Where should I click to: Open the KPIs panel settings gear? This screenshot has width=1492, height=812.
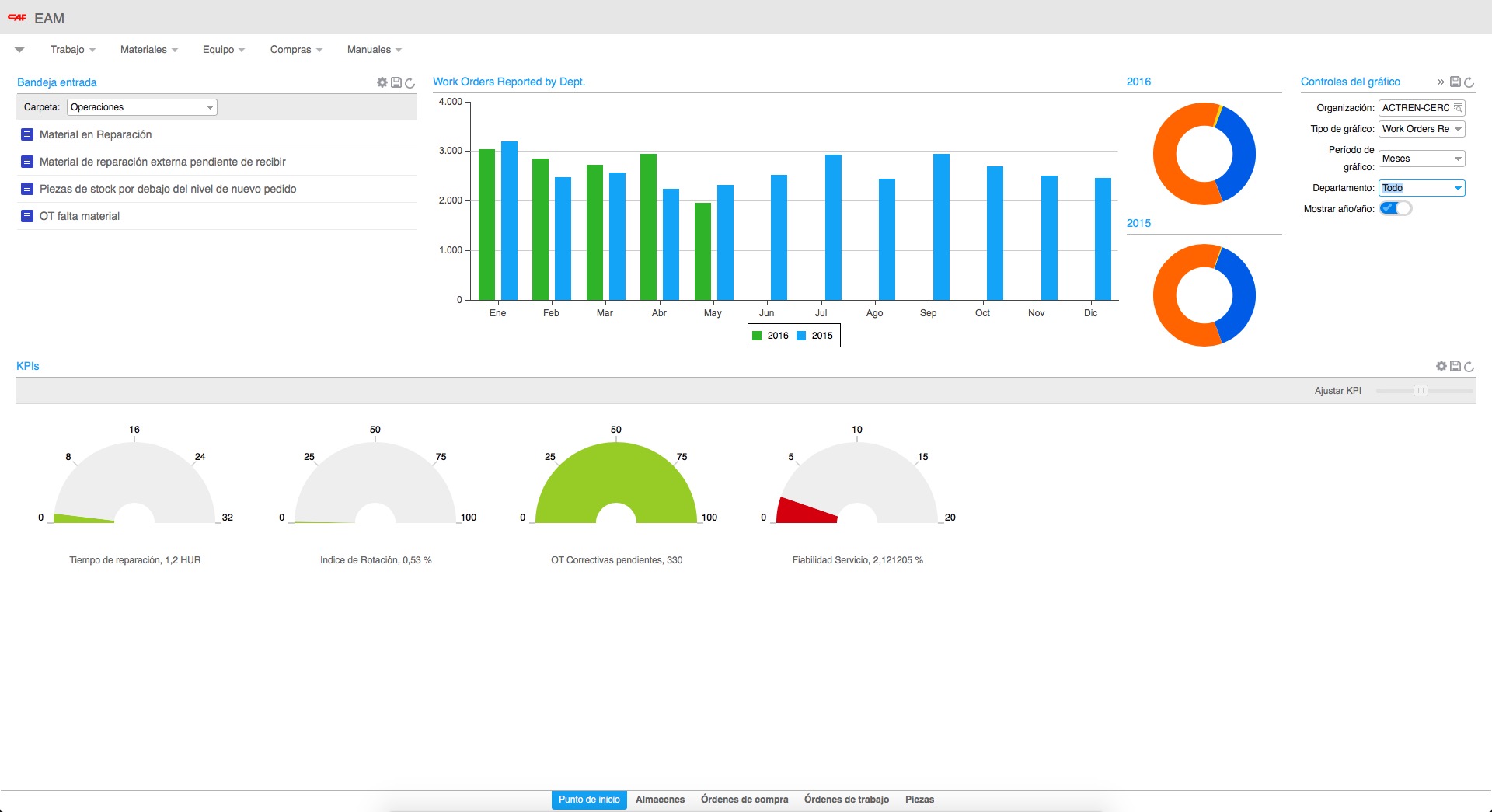pyautogui.click(x=1441, y=366)
